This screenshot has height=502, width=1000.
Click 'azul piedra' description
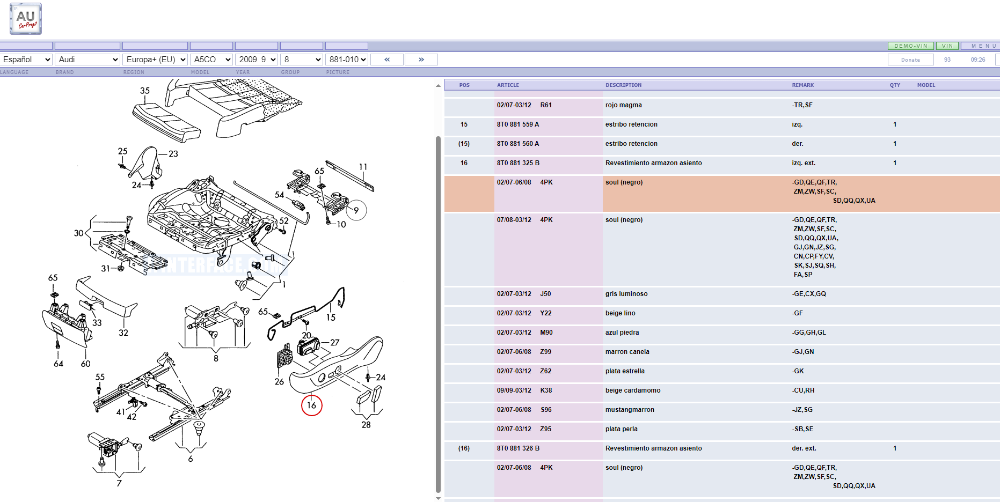pyautogui.click(x=622, y=332)
